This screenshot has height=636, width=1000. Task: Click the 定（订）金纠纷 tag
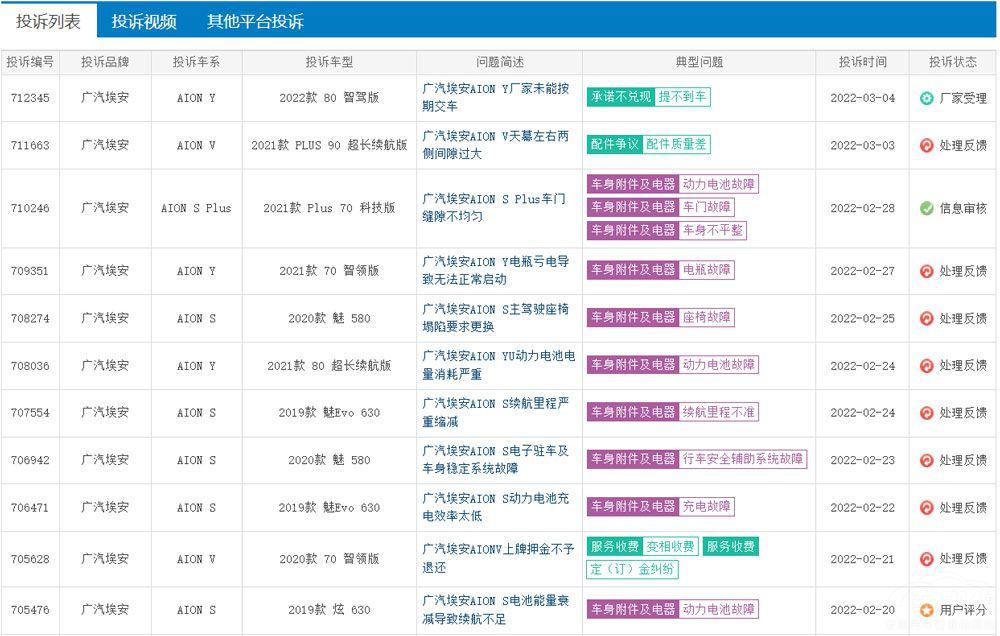[632, 570]
